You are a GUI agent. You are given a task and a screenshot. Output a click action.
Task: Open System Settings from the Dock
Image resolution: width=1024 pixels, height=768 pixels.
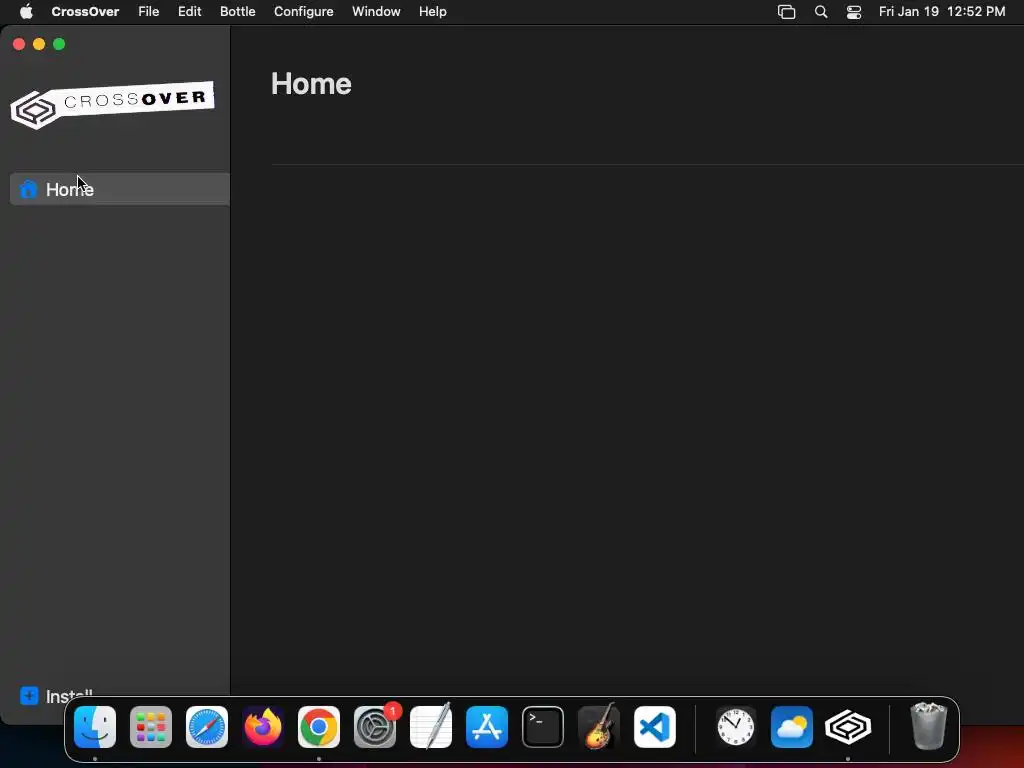(375, 727)
